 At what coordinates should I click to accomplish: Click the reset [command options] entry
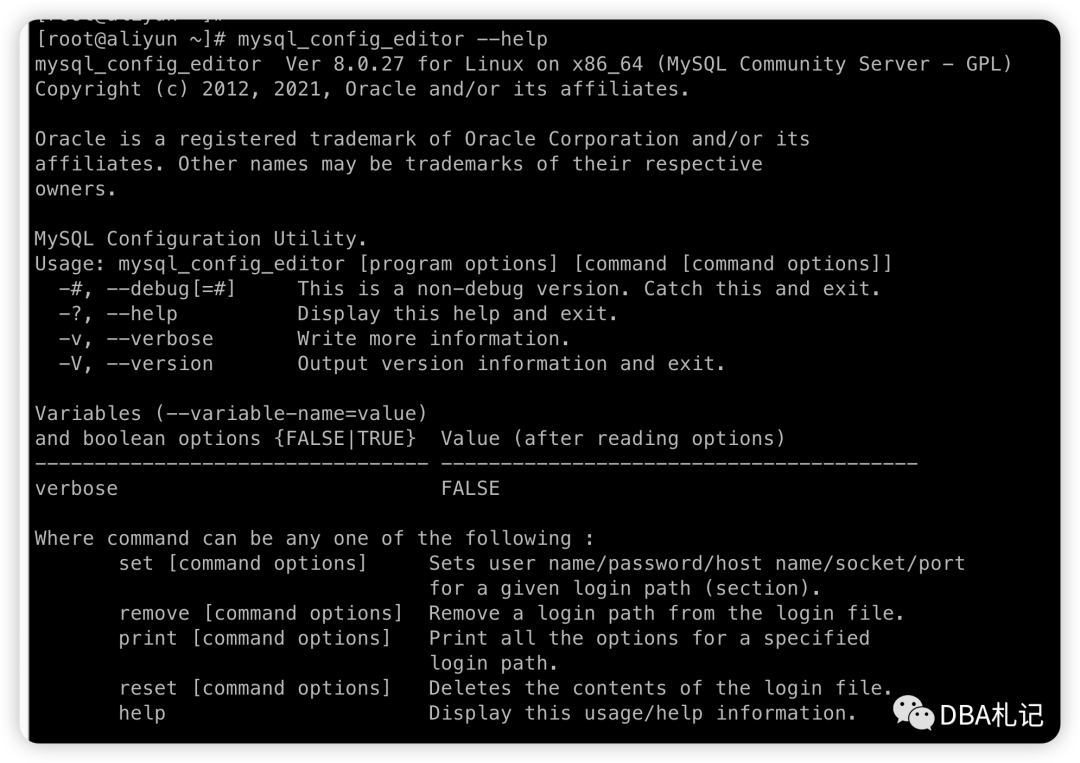[254, 688]
